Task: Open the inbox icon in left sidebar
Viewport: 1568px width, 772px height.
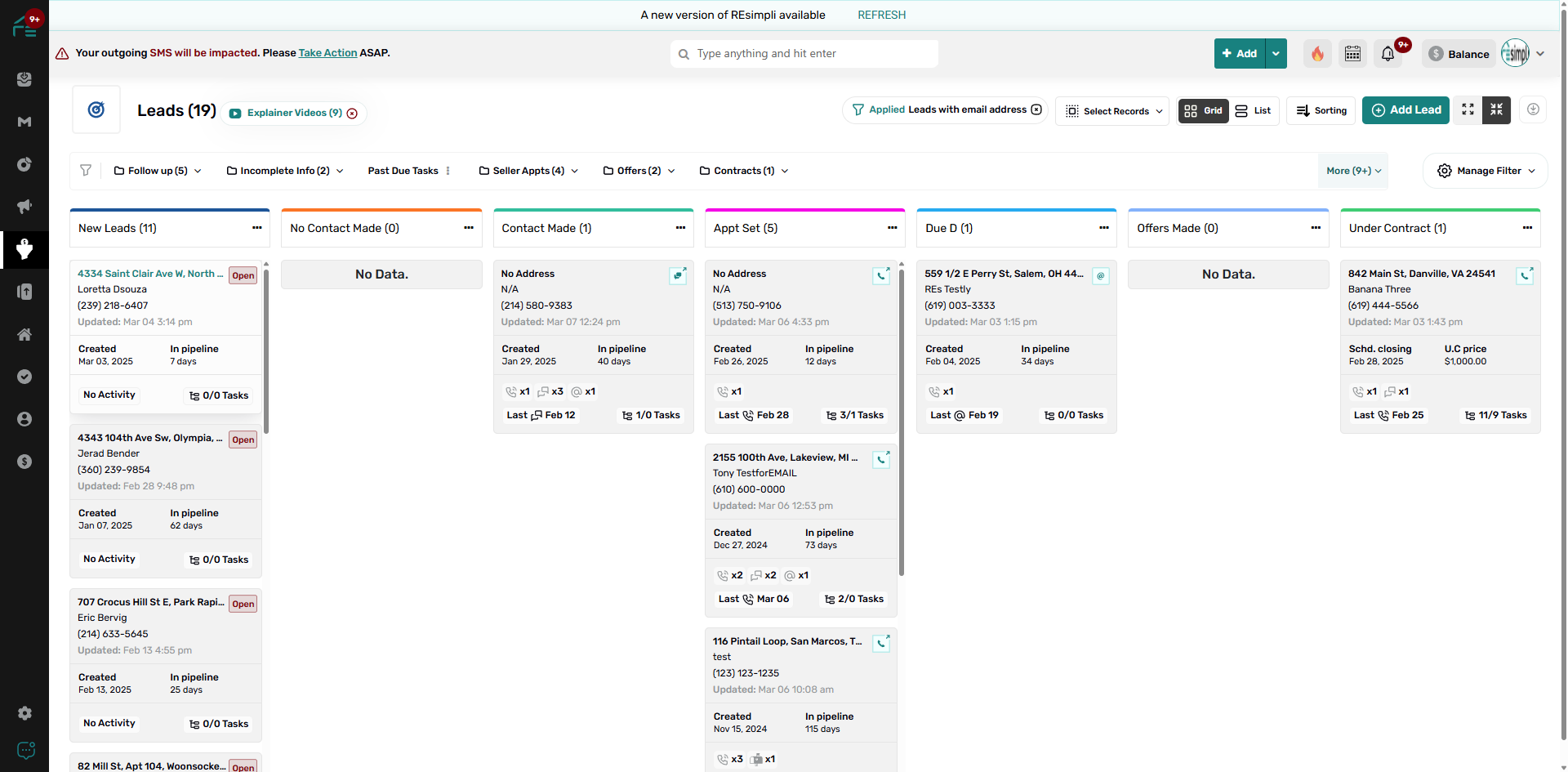Action: tap(24, 79)
